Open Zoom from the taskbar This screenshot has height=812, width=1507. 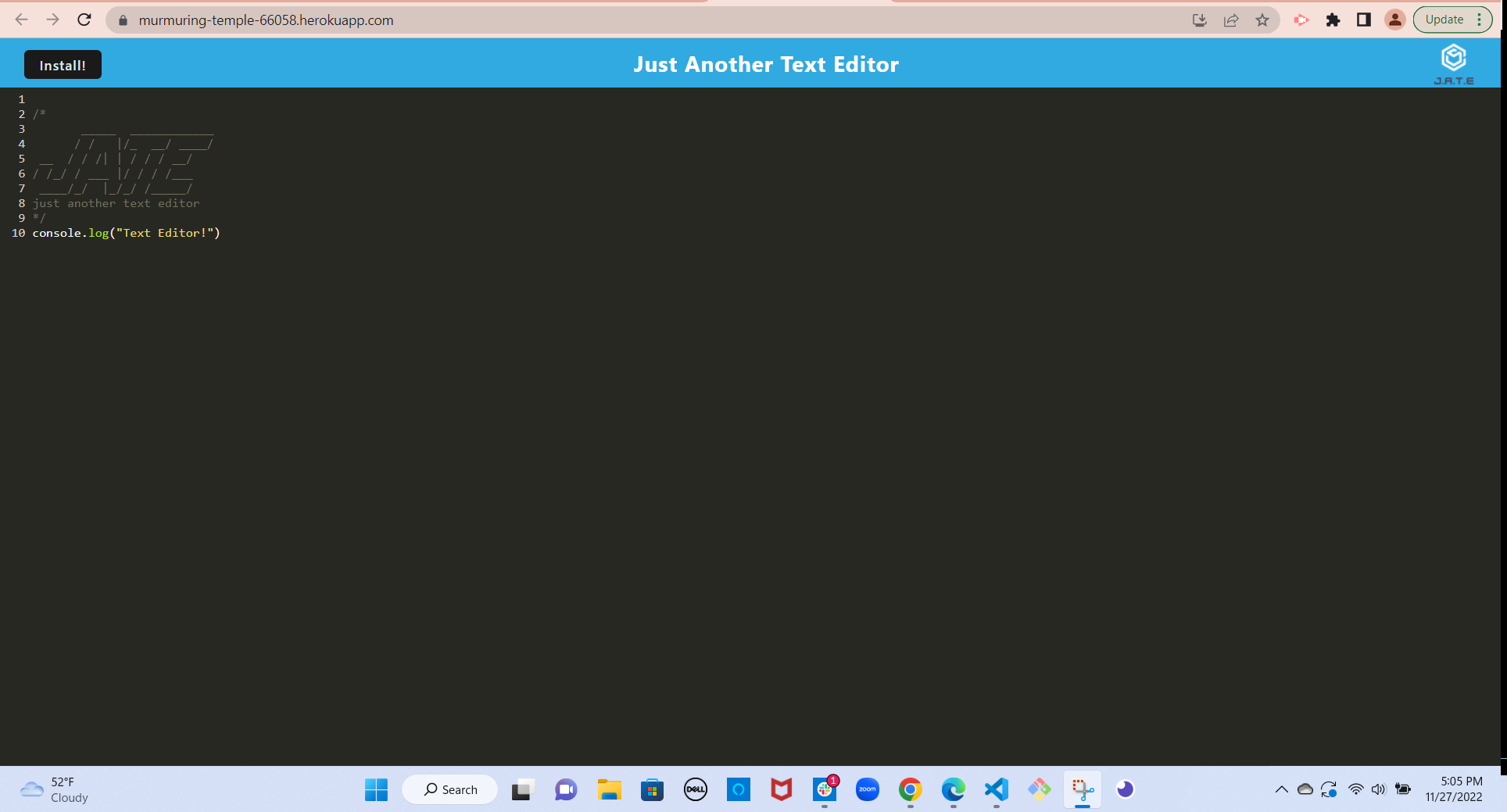[867, 789]
